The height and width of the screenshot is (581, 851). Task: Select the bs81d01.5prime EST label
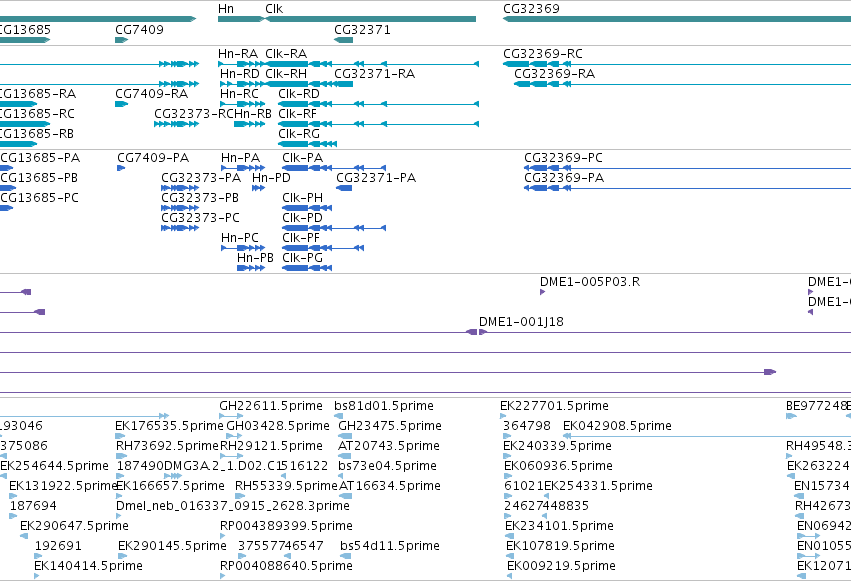click(384, 406)
